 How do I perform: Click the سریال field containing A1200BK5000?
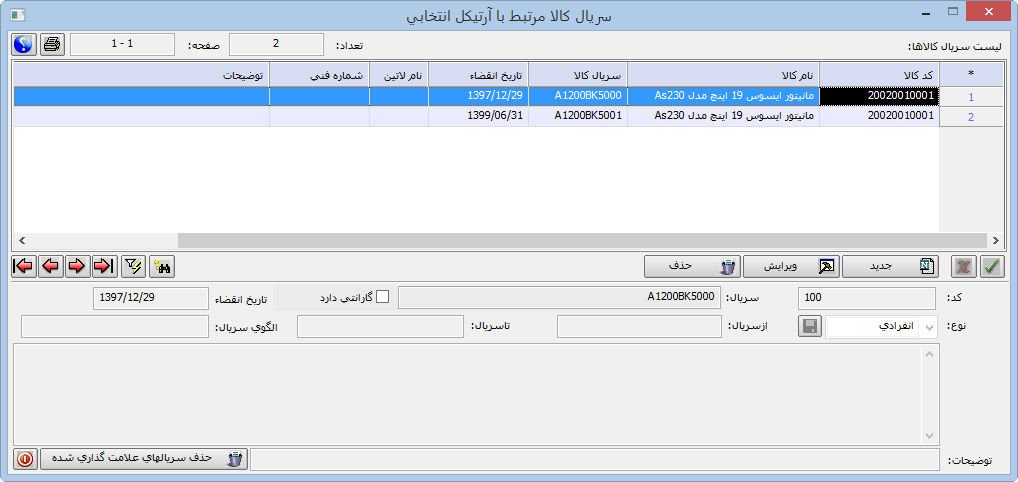coord(560,298)
